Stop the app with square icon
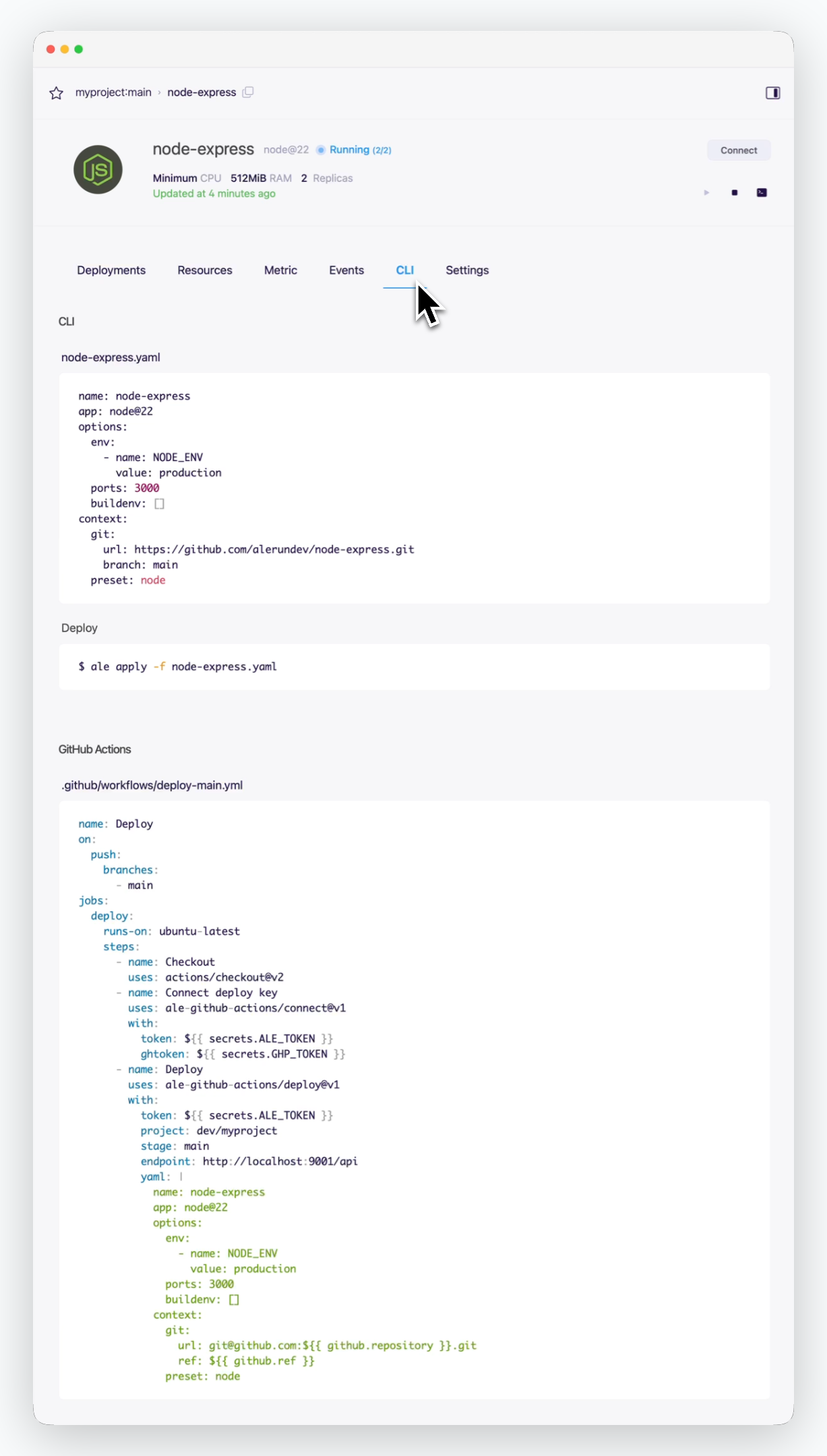This screenshot has width=827, height=1456. point(735,193)
